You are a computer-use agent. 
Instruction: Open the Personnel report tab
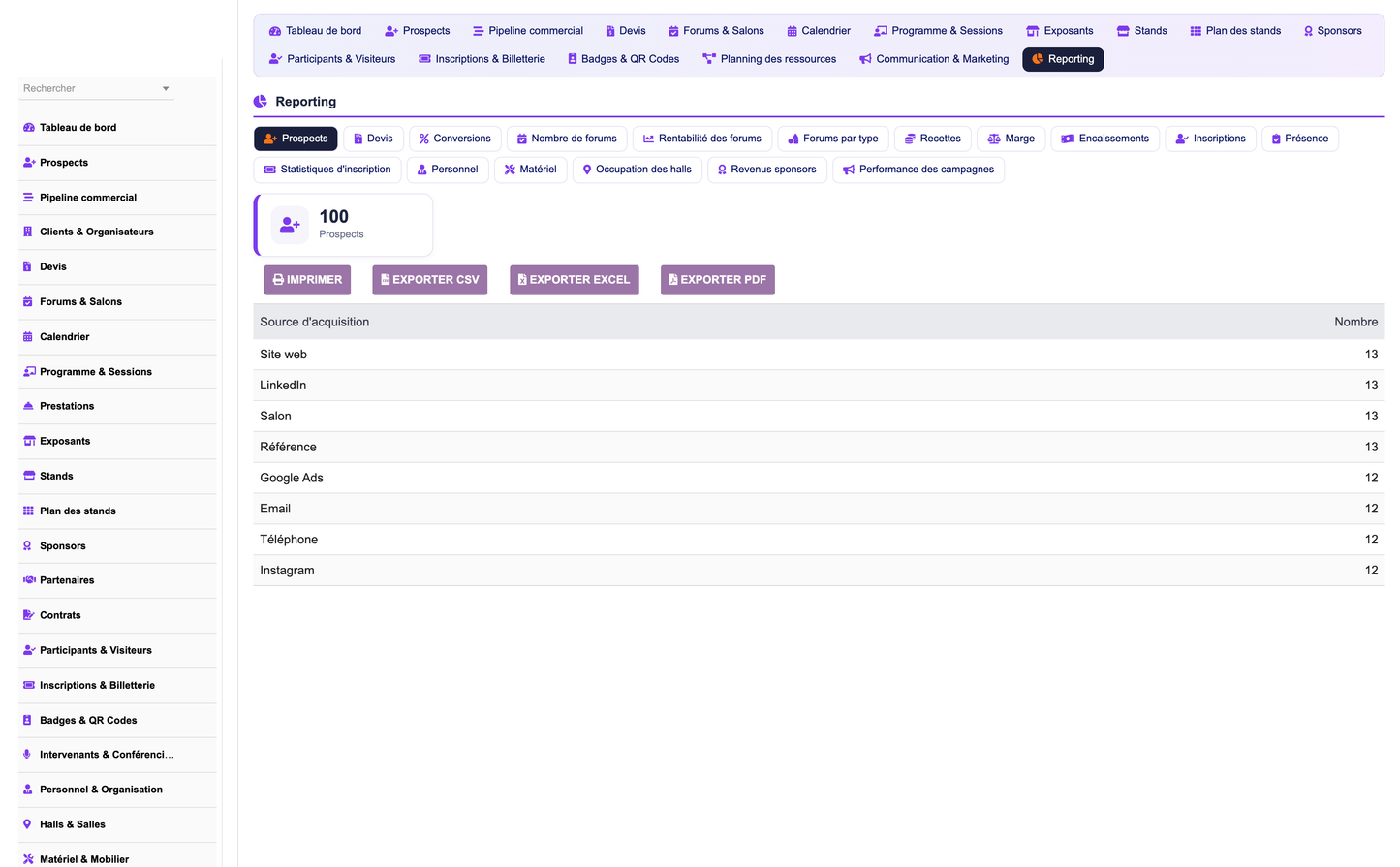point(448,170)
